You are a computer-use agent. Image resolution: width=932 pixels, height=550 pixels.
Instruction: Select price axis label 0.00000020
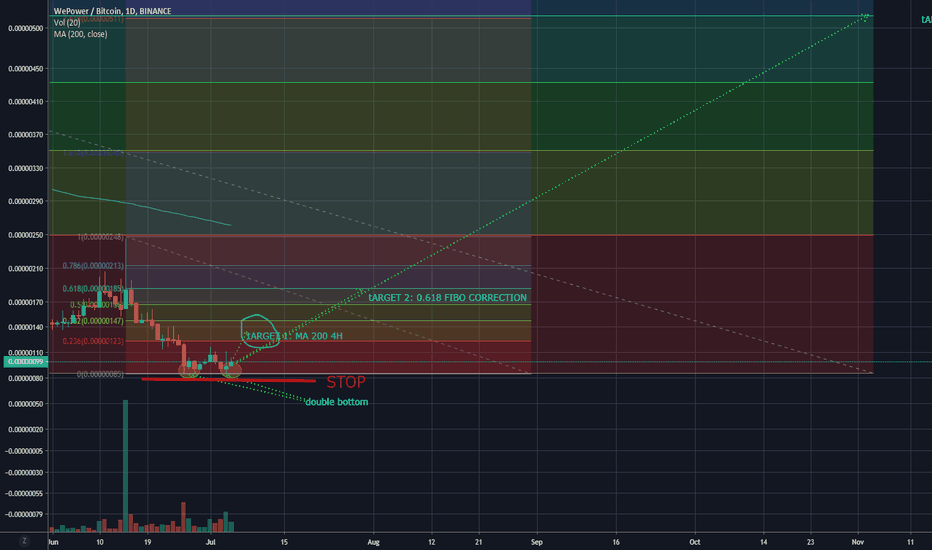(26, 429)
